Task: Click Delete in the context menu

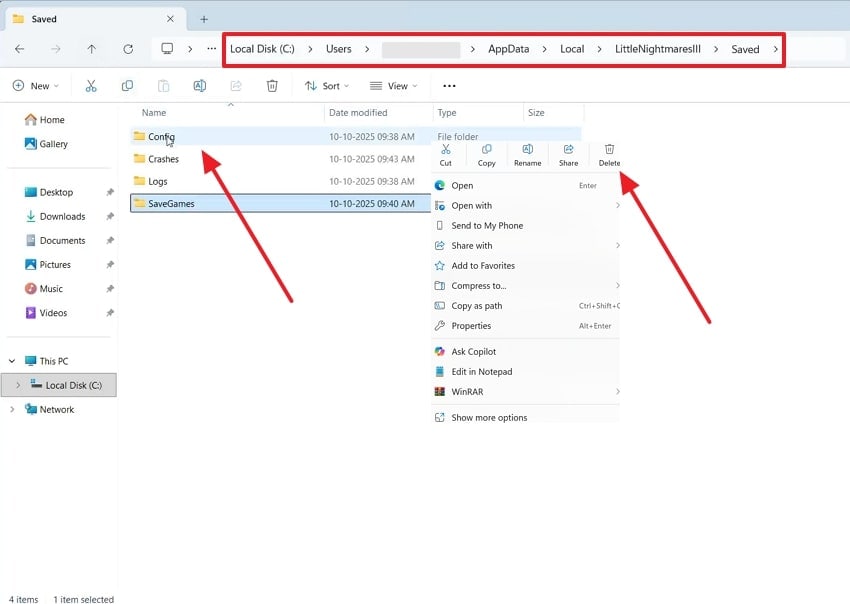Action: 609,155
